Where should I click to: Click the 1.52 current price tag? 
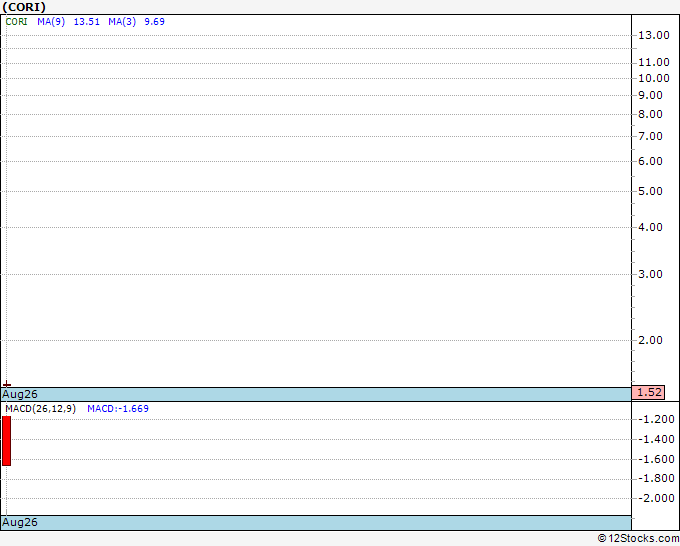tap(648, 392)
